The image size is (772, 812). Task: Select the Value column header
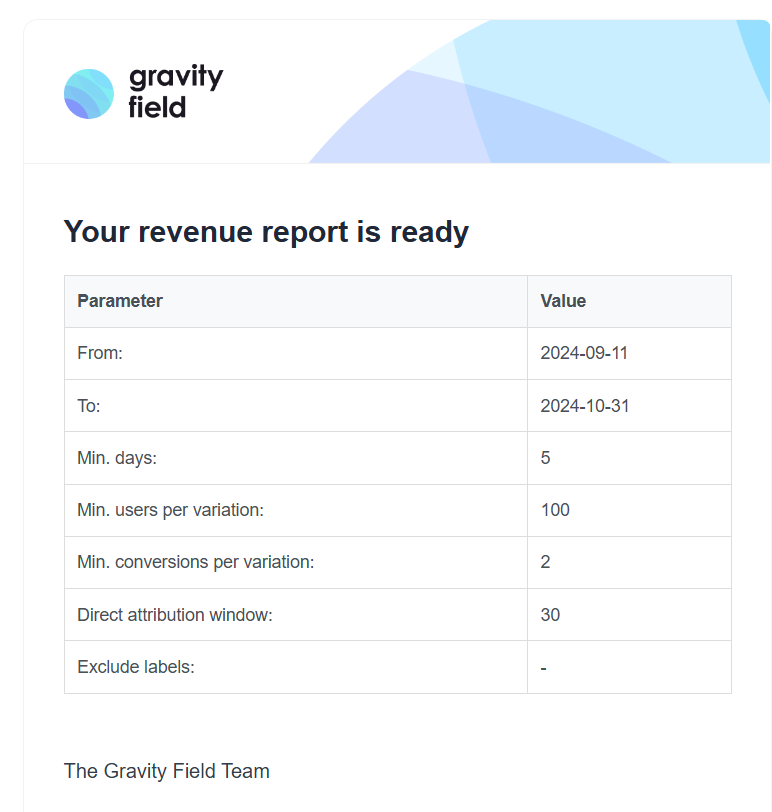coord(563,301)
